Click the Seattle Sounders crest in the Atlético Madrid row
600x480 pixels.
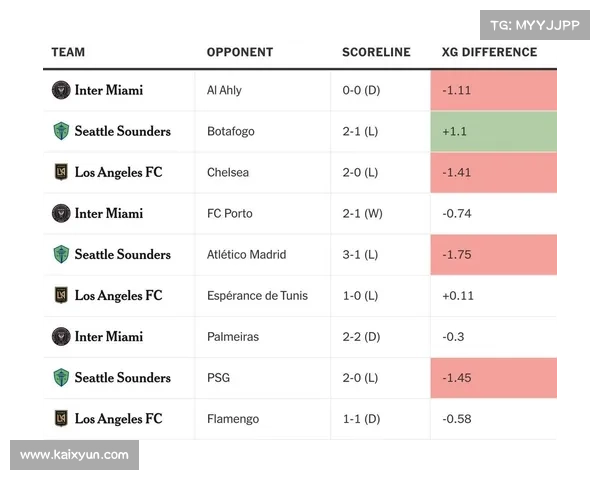point(61,254)
